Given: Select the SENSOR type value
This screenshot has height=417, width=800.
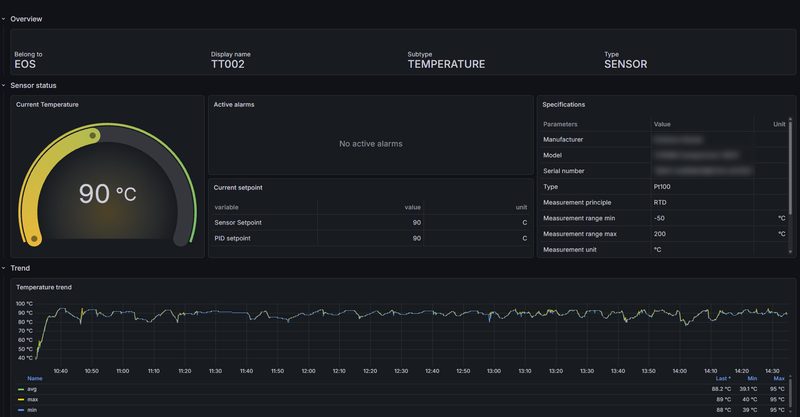Looking at the screenshot, I should [x=626, y=64].
